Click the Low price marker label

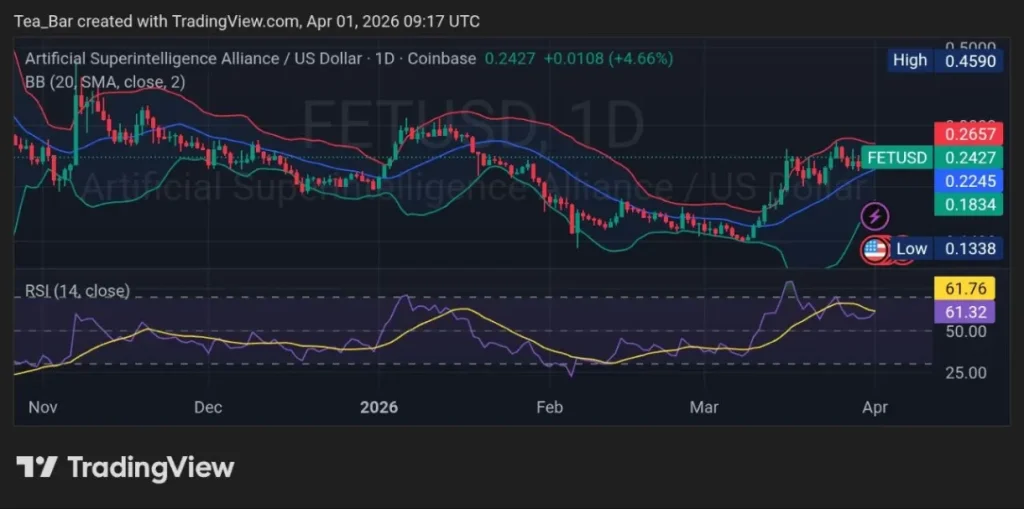911,248
